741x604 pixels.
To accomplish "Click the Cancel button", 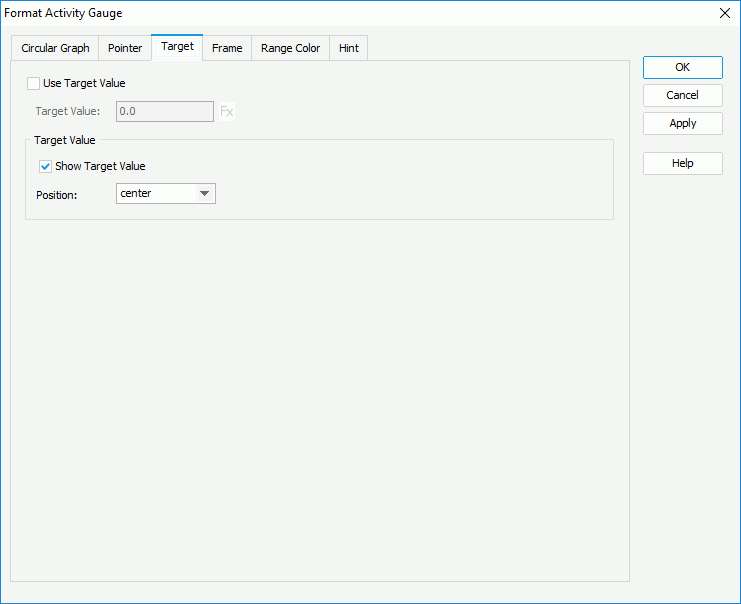I will tap(682, 96).
